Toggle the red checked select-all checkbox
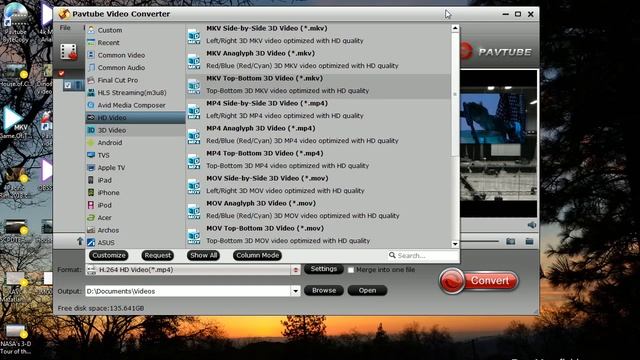The width and height of the screenshot is (640, 360). 61,73
